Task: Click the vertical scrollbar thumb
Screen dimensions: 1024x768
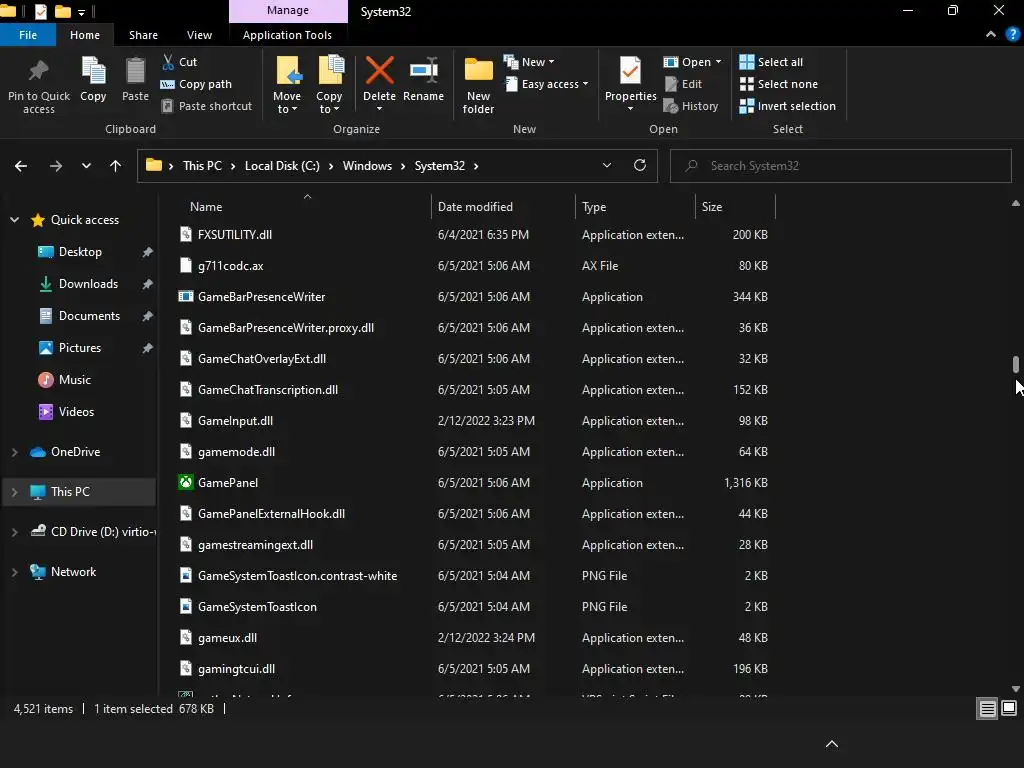Action: [x=1016, y=364]
